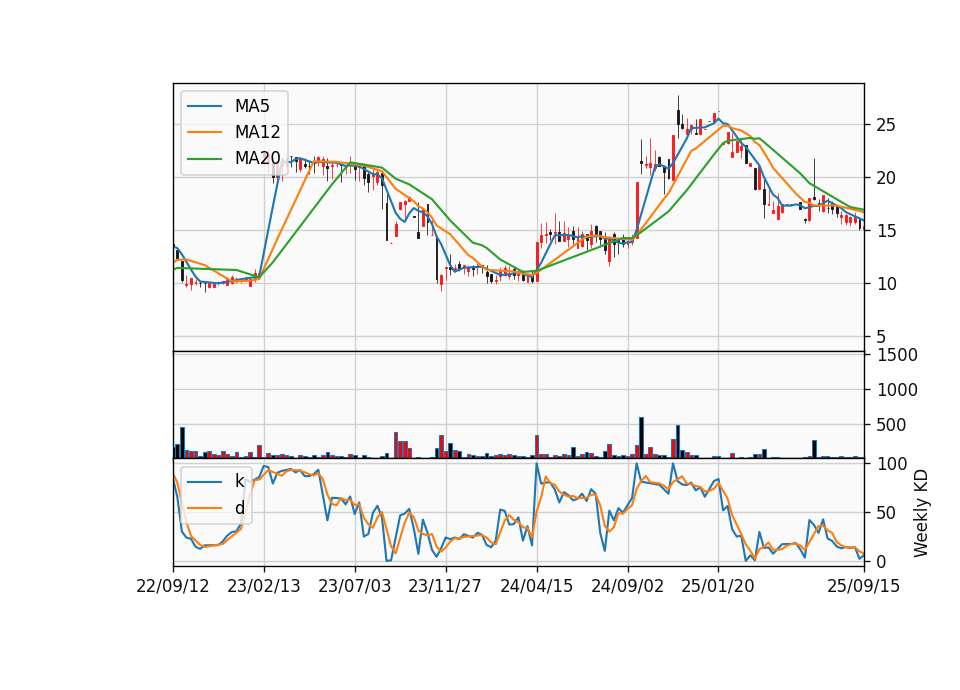
Task: Click the MA5 legend label
Action: (252, 106)
